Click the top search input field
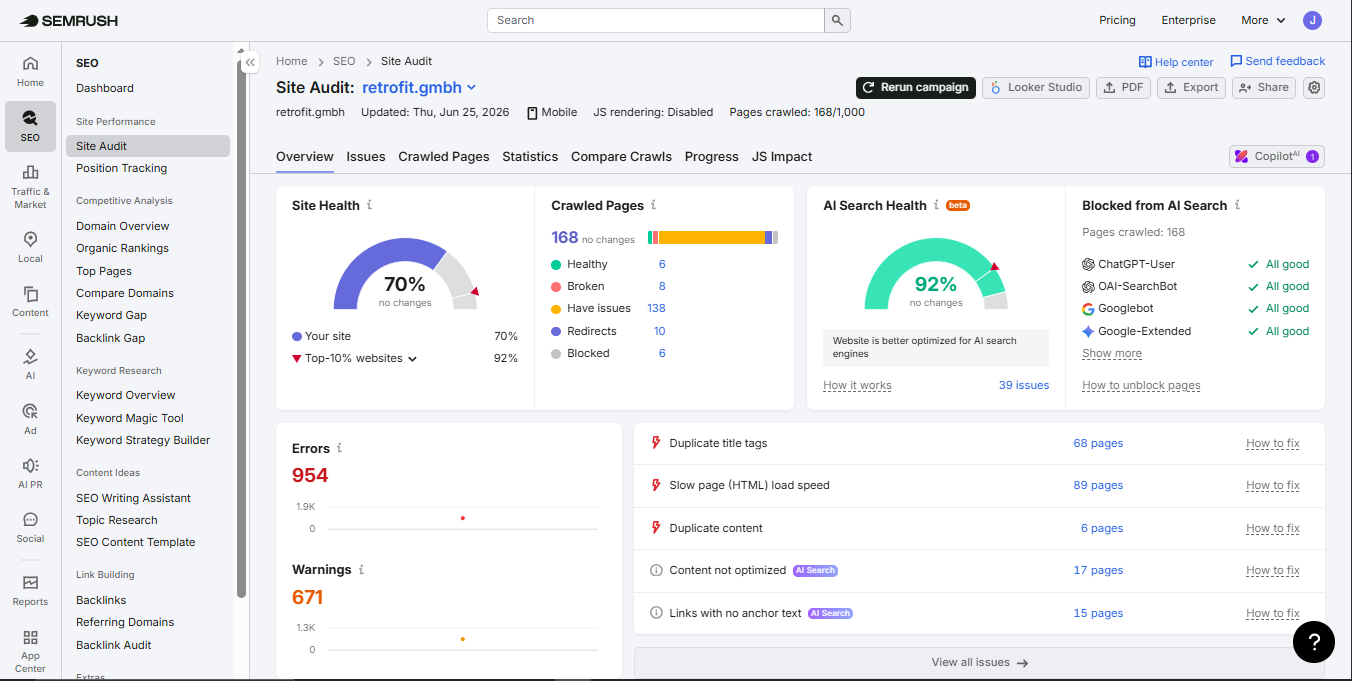This screenshot has height=681, width=1352. point(656,20)
